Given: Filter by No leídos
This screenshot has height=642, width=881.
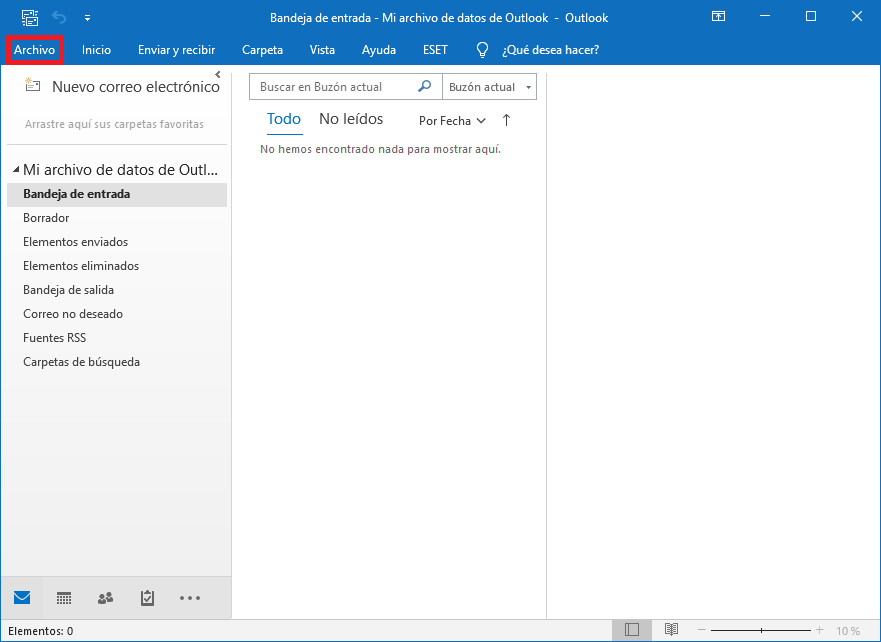Looking at the screenshot, I should (x=351, y=119).
